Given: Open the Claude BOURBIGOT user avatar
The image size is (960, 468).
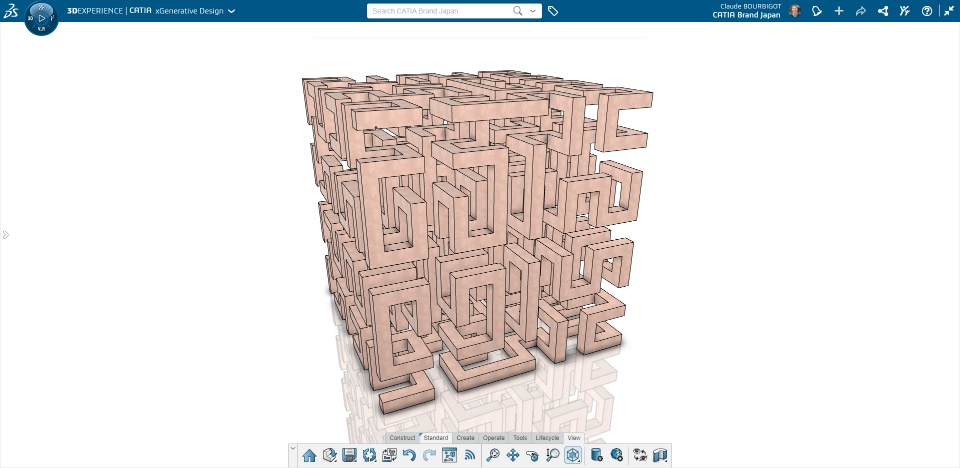Looking at the screenshot, I should (x=794, y=10).
